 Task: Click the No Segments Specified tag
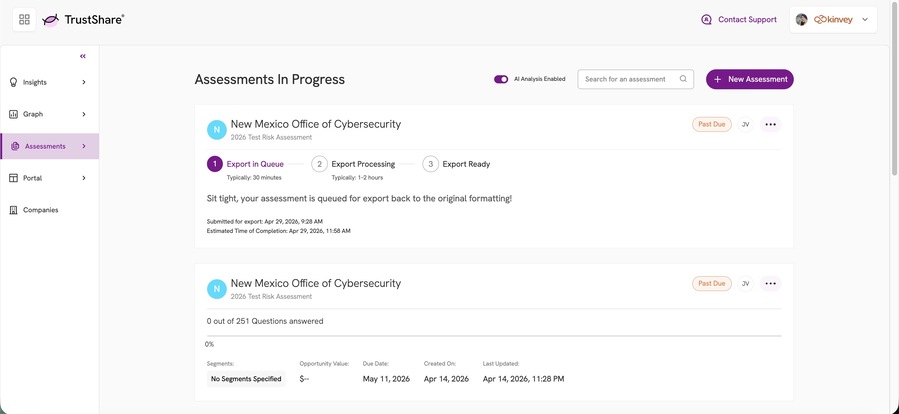coord(246,379)
